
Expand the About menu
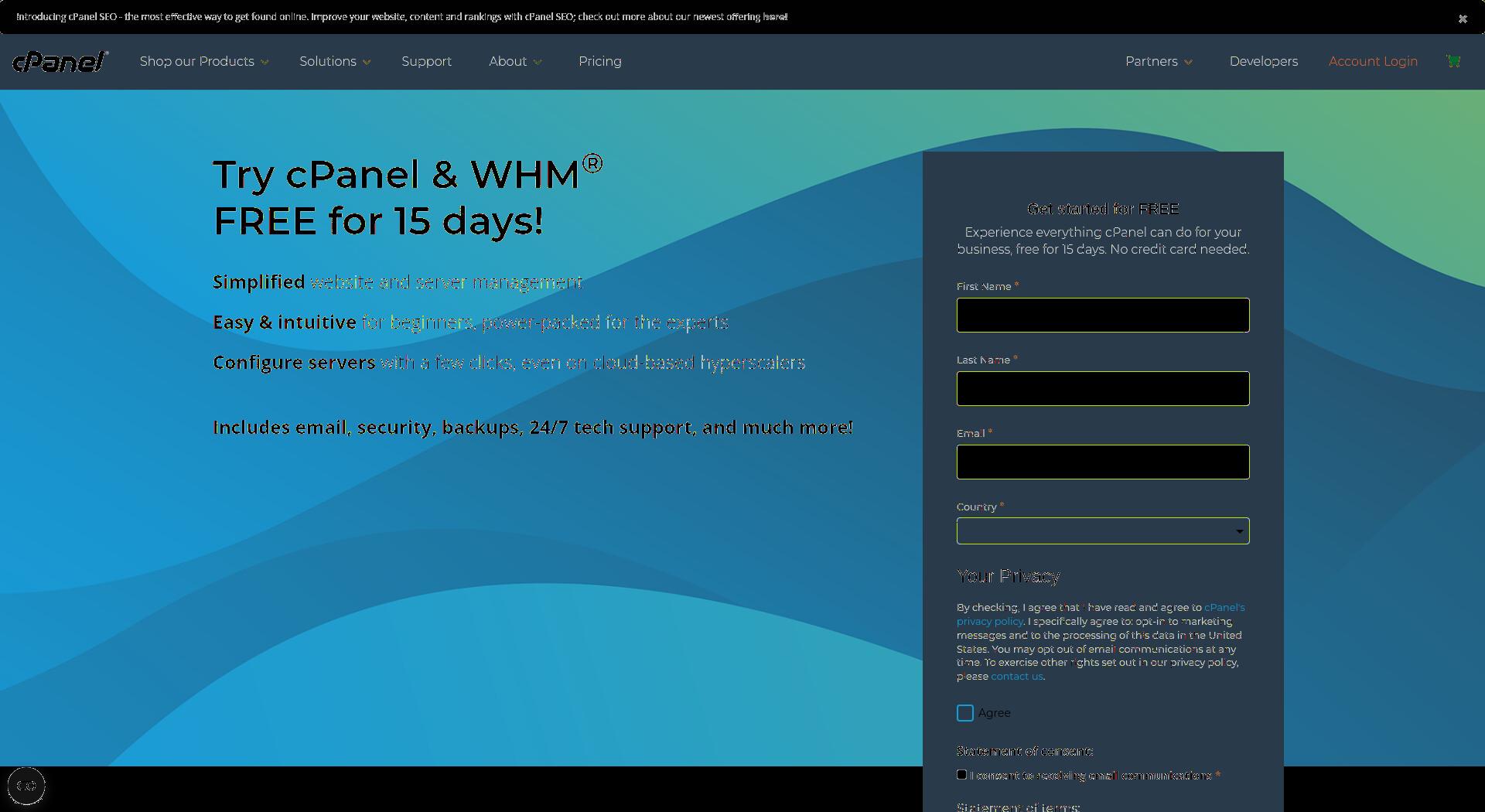coord(515,61)
